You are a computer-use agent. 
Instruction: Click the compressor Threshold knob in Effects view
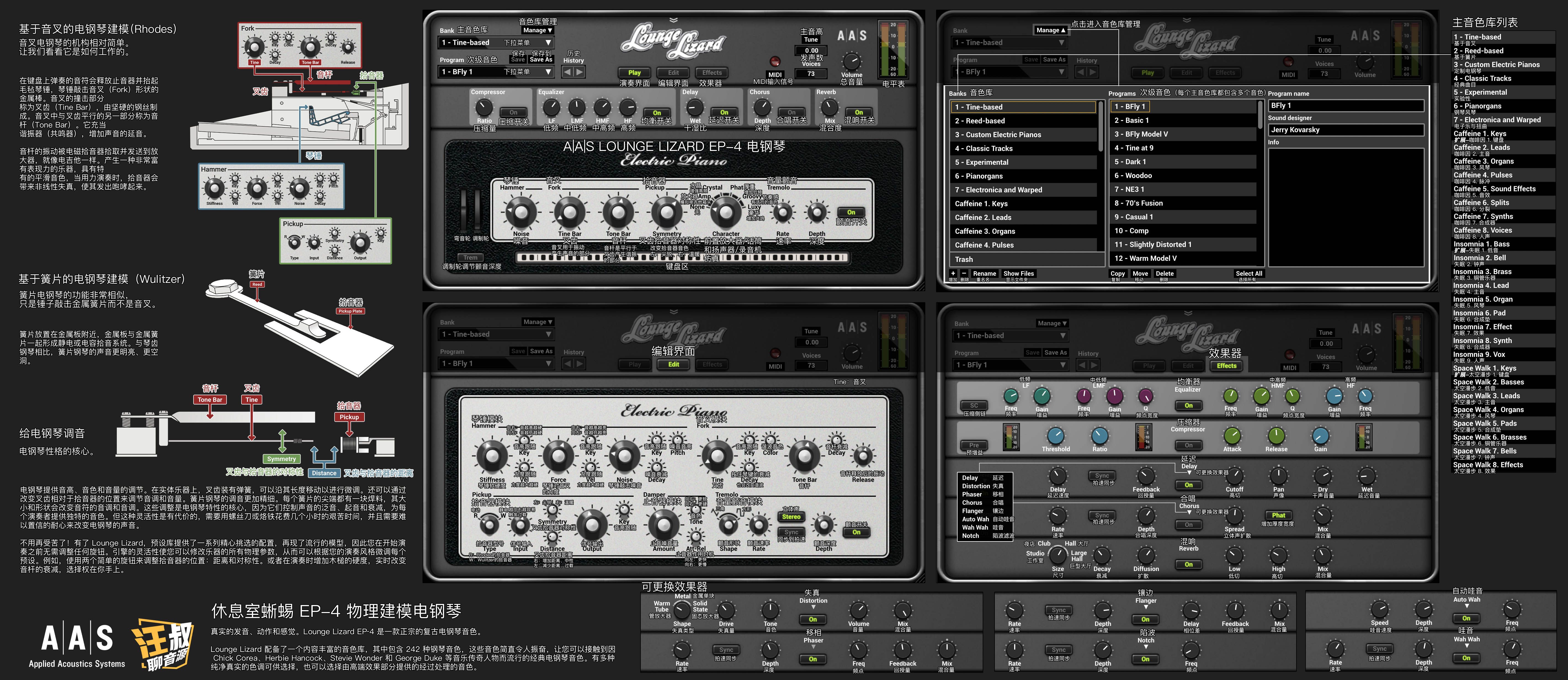[x=1056, y=435]
